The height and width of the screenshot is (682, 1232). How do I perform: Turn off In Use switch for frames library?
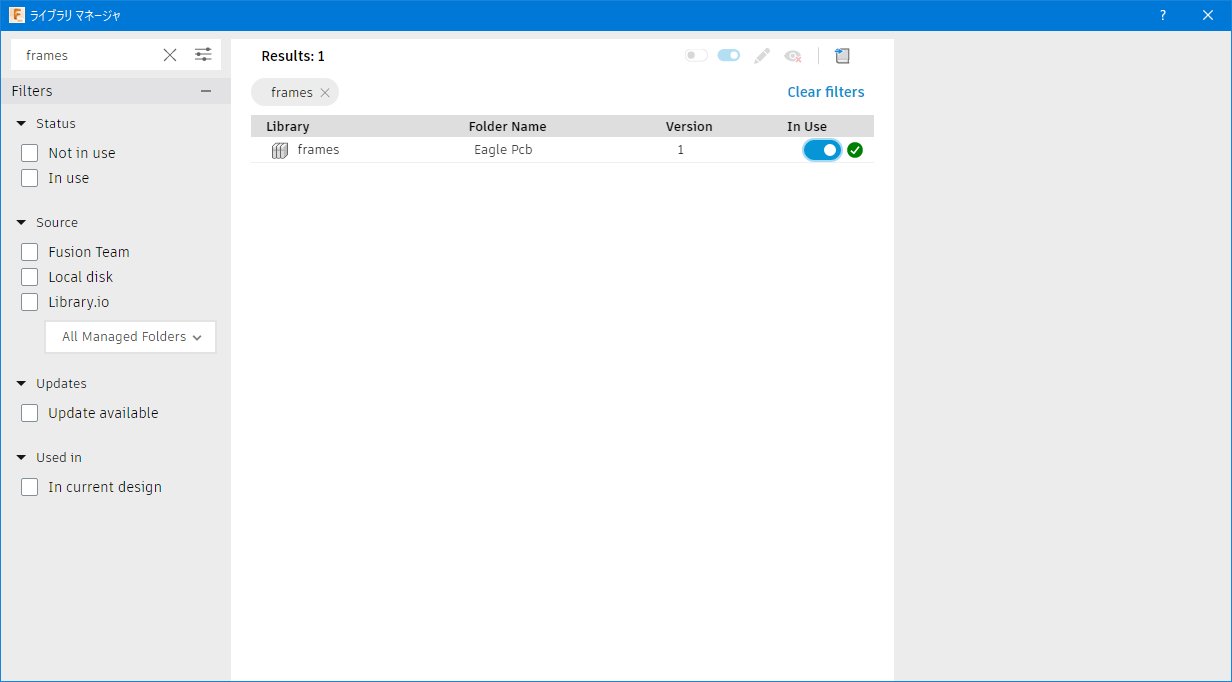[822, 150]
